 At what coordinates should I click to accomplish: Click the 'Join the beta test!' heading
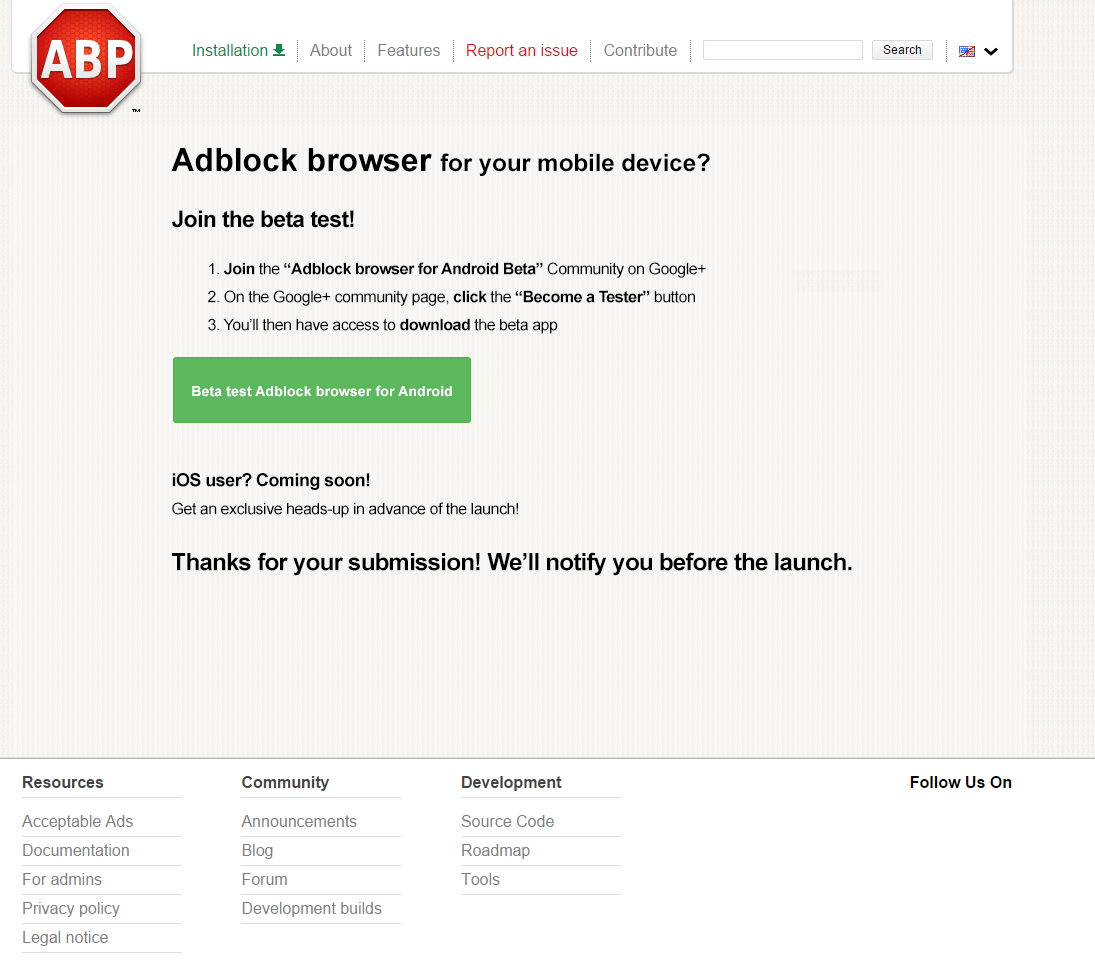[263, 219]
